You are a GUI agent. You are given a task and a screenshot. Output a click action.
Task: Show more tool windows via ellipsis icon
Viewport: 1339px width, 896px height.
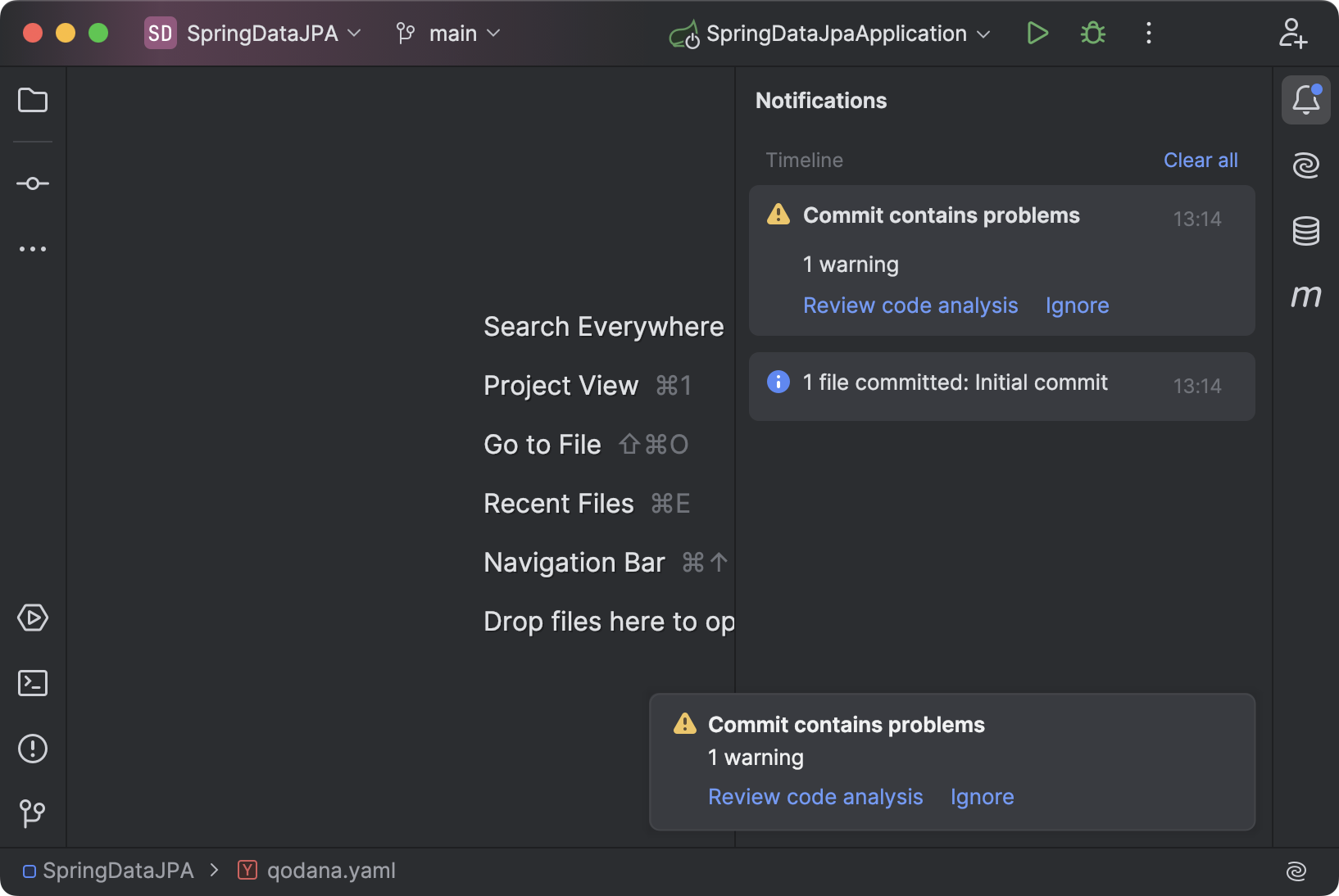click(x=32, y=248)
